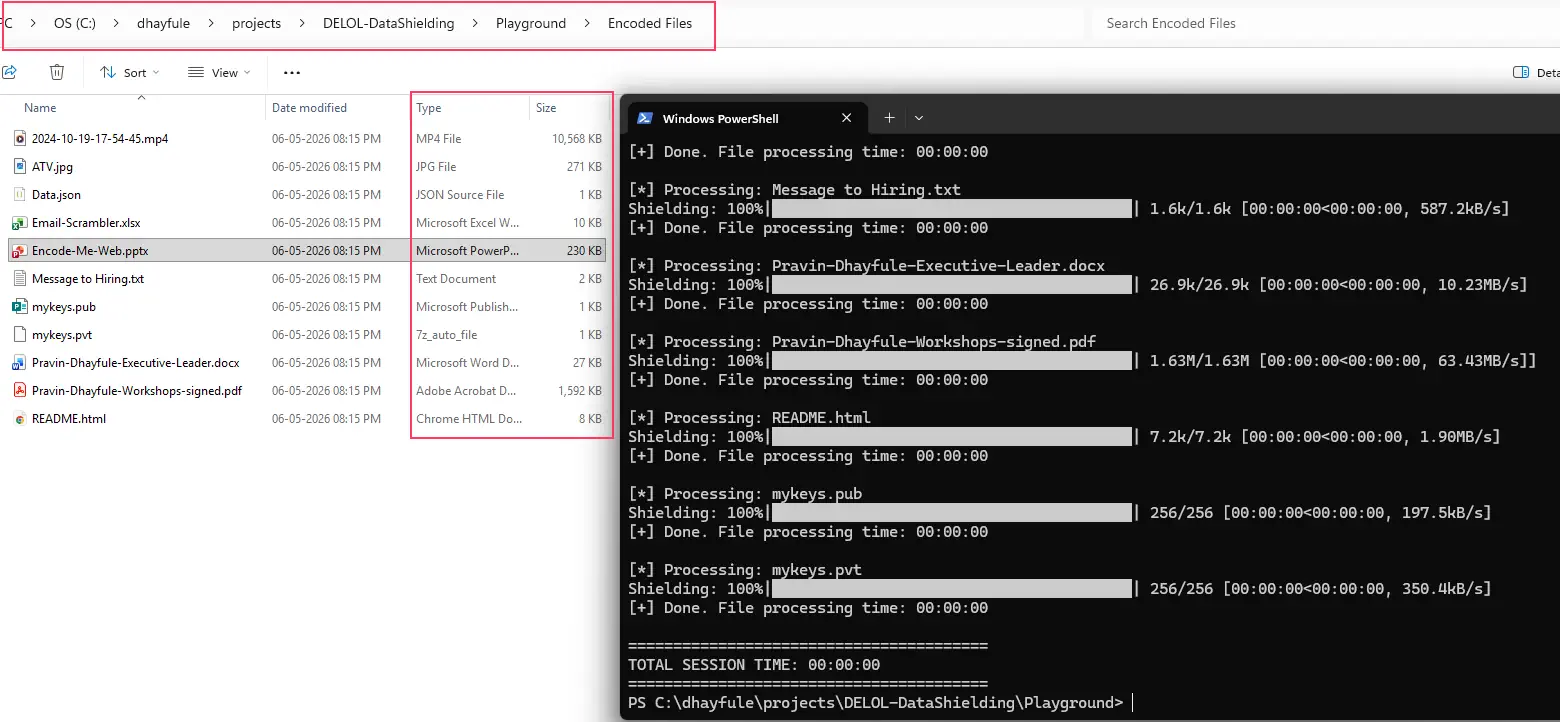The width and height of the screenshot is (1560, 722).
Task: Click the MP4 file icon for 2024-10-19-17-54-45.mp4
Action: click(x=19, y=139)
